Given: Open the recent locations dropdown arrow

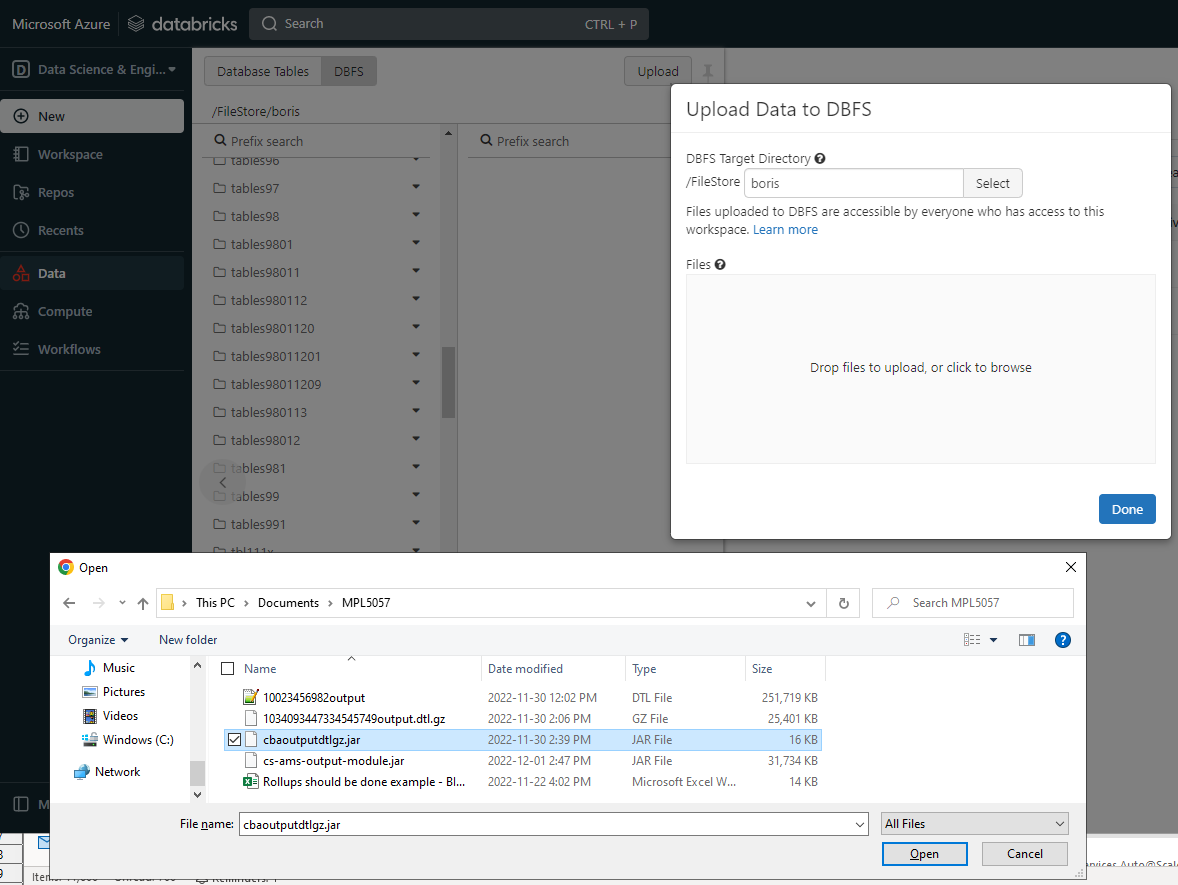Looking at the screenshot, I should click(122, 603).
